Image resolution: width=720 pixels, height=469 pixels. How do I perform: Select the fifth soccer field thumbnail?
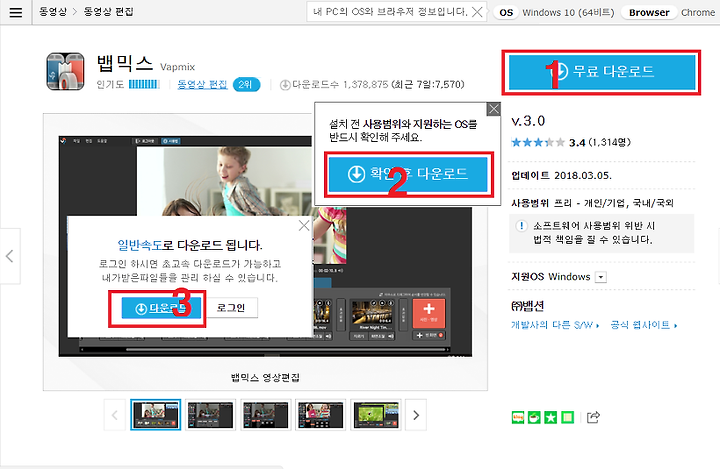point(376,415)
